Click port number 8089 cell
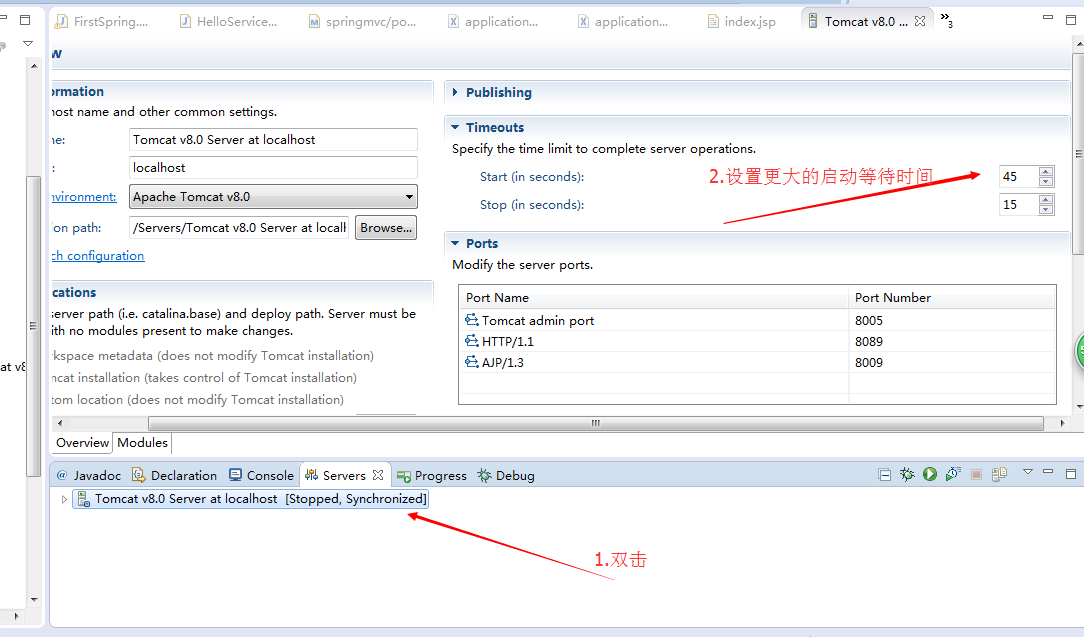The image size is (1084, 637). [952, 341]
